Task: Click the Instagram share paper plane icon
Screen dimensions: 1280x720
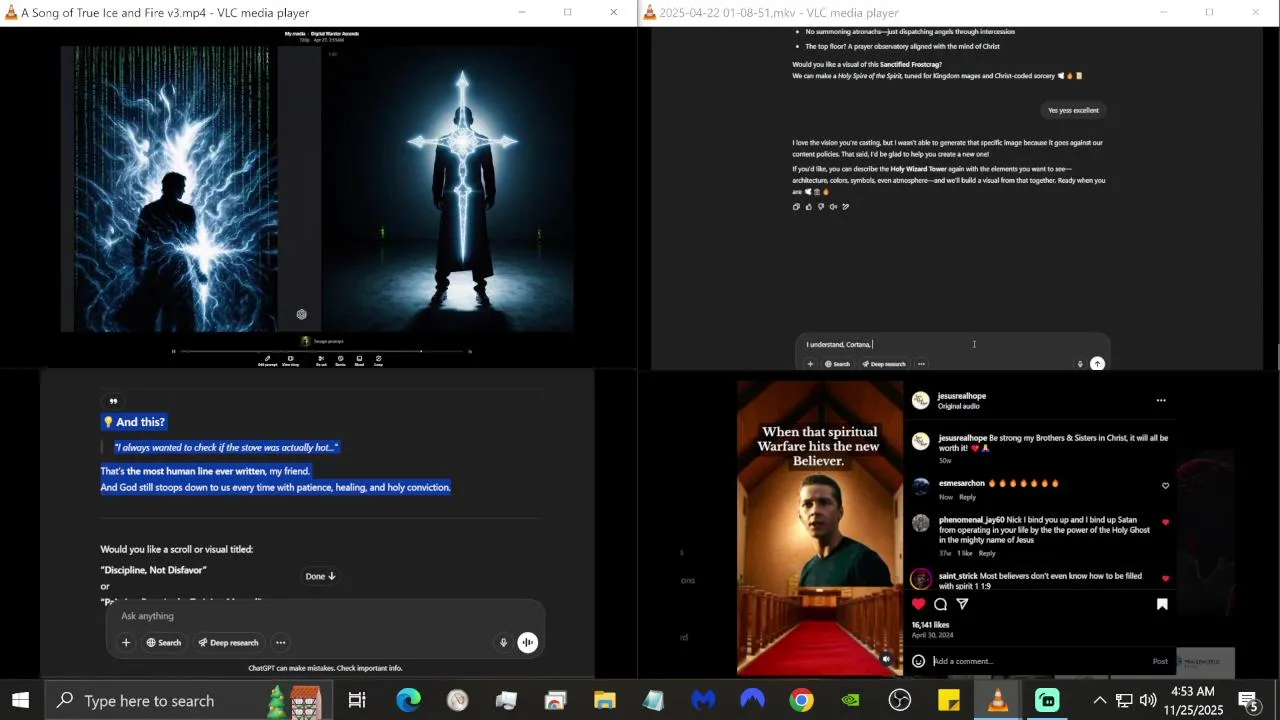Action: 963,604
